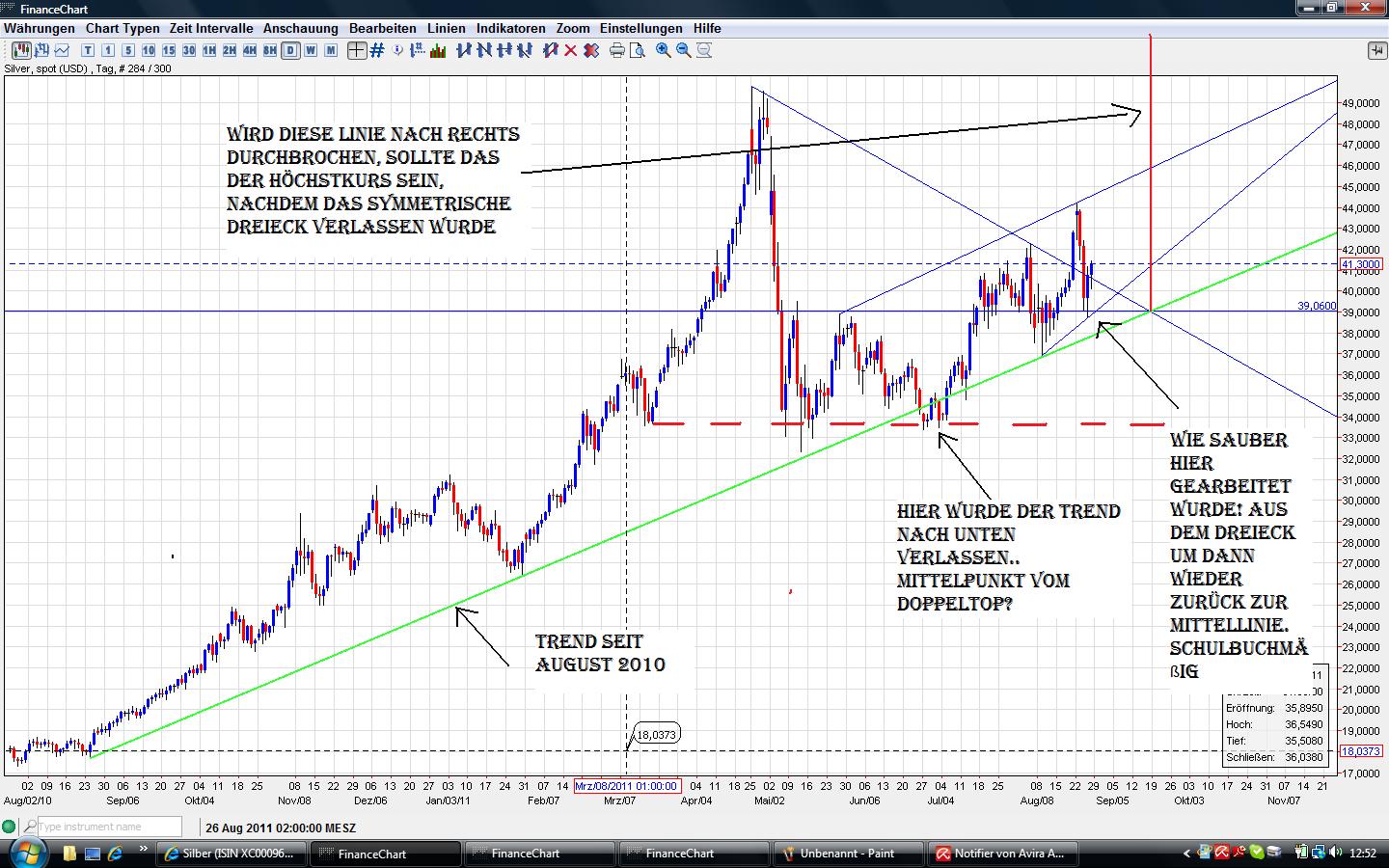1389x868 pixels.
Task: Set the 30 minute interval
Action: pyautogui.click(x=189, y=50)
